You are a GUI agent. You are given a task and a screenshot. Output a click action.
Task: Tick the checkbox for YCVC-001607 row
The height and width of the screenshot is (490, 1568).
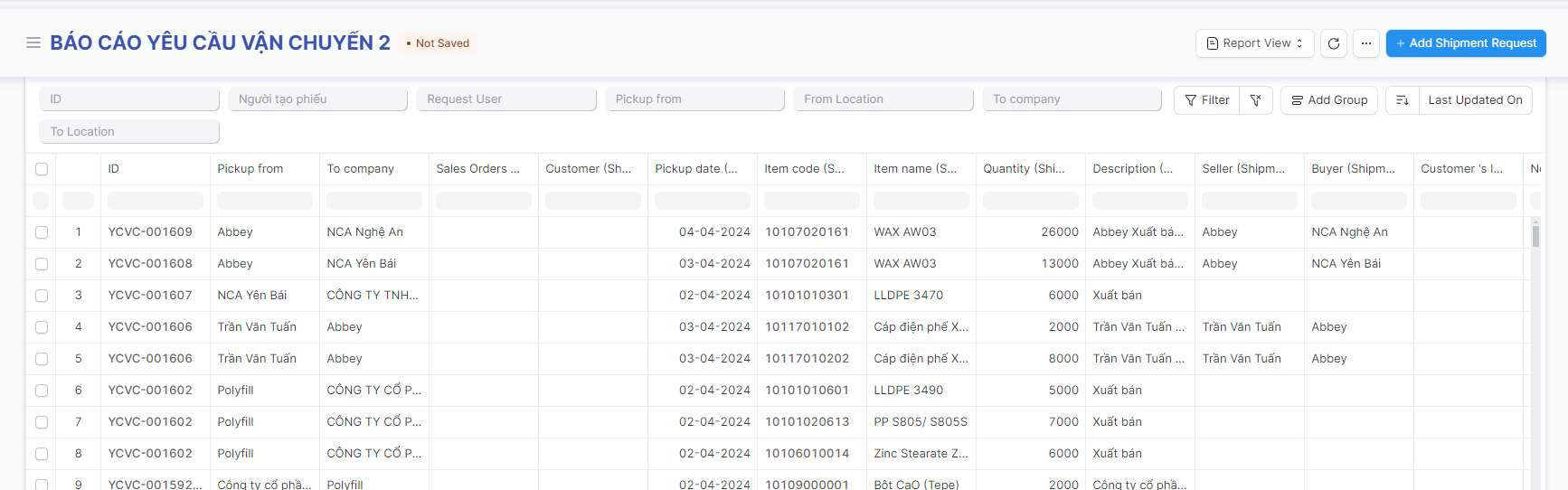[x=42, y=296]
